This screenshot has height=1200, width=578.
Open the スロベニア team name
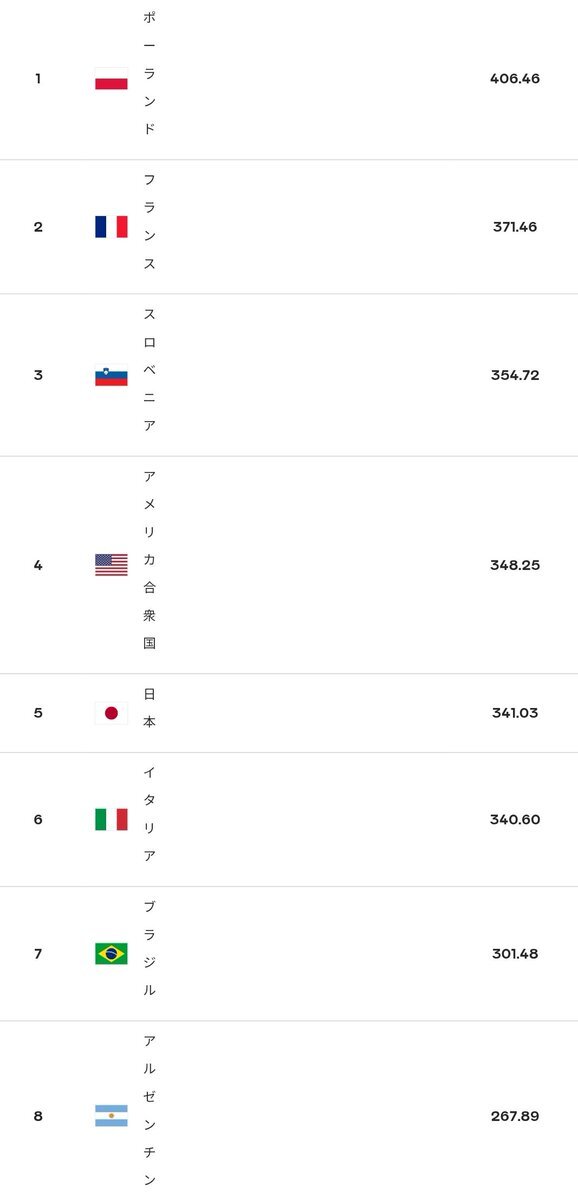149,370
